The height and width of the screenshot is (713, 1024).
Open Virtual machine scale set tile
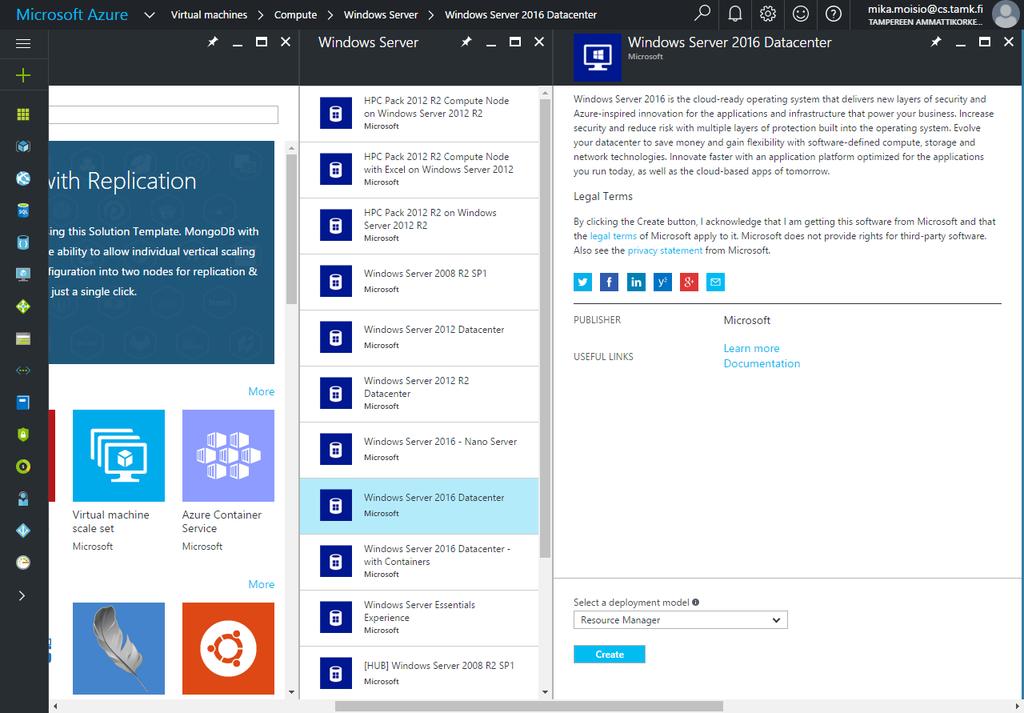(118, 481)
